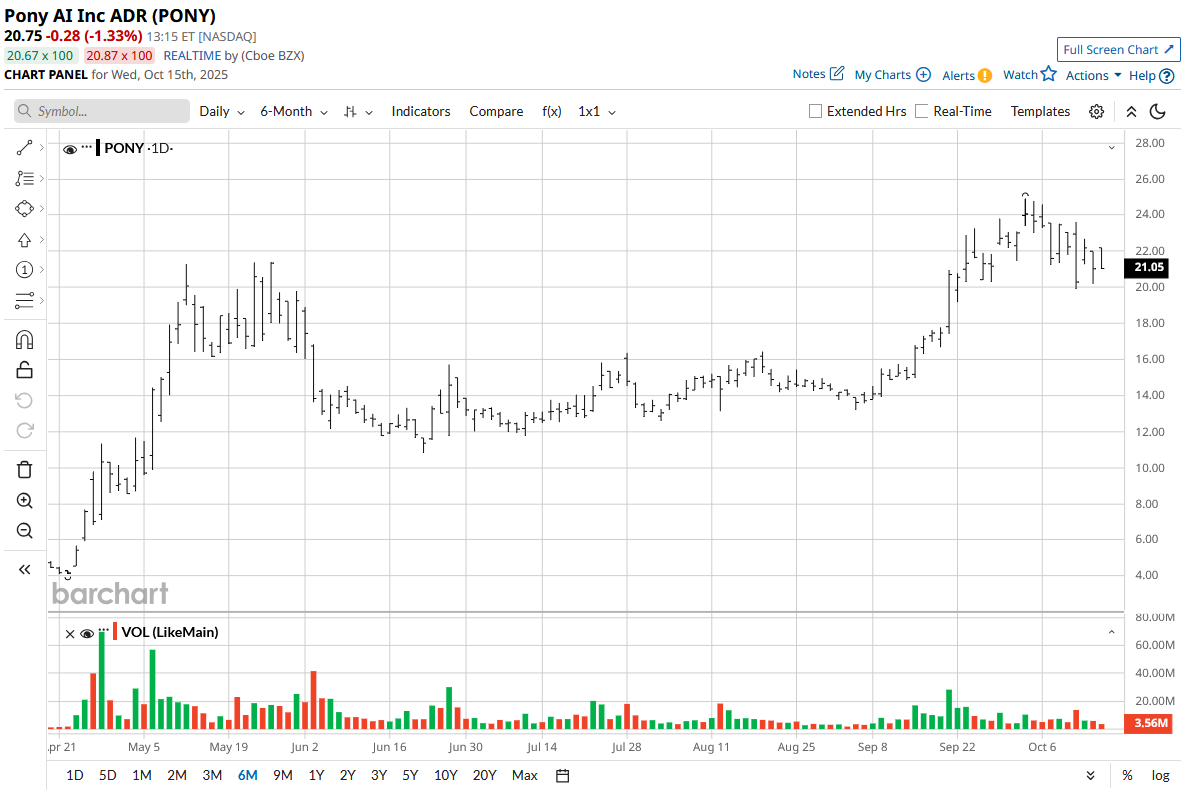
Task: Select the trend line drawing tool
Action: pyautogui.click(x=24, y=148)
